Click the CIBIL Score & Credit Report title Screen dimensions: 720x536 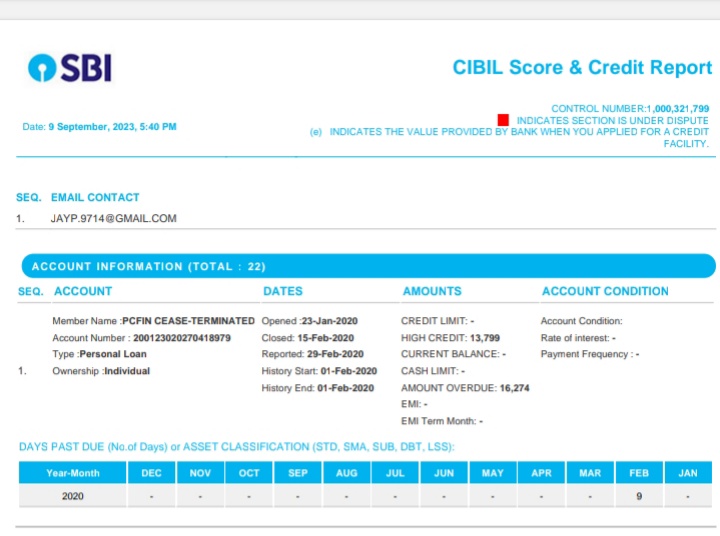582,68
